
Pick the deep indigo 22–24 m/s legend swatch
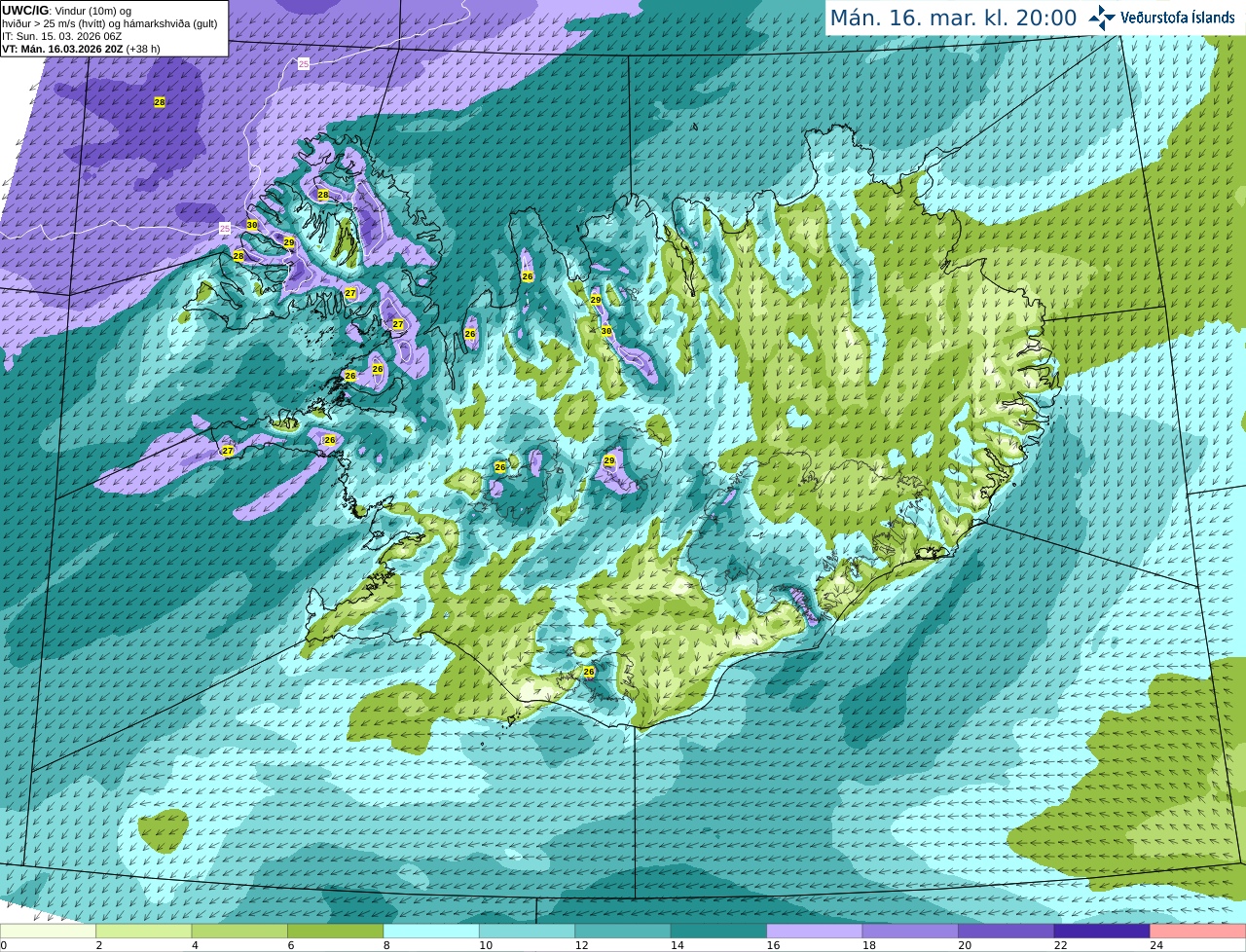(1102, 932)
